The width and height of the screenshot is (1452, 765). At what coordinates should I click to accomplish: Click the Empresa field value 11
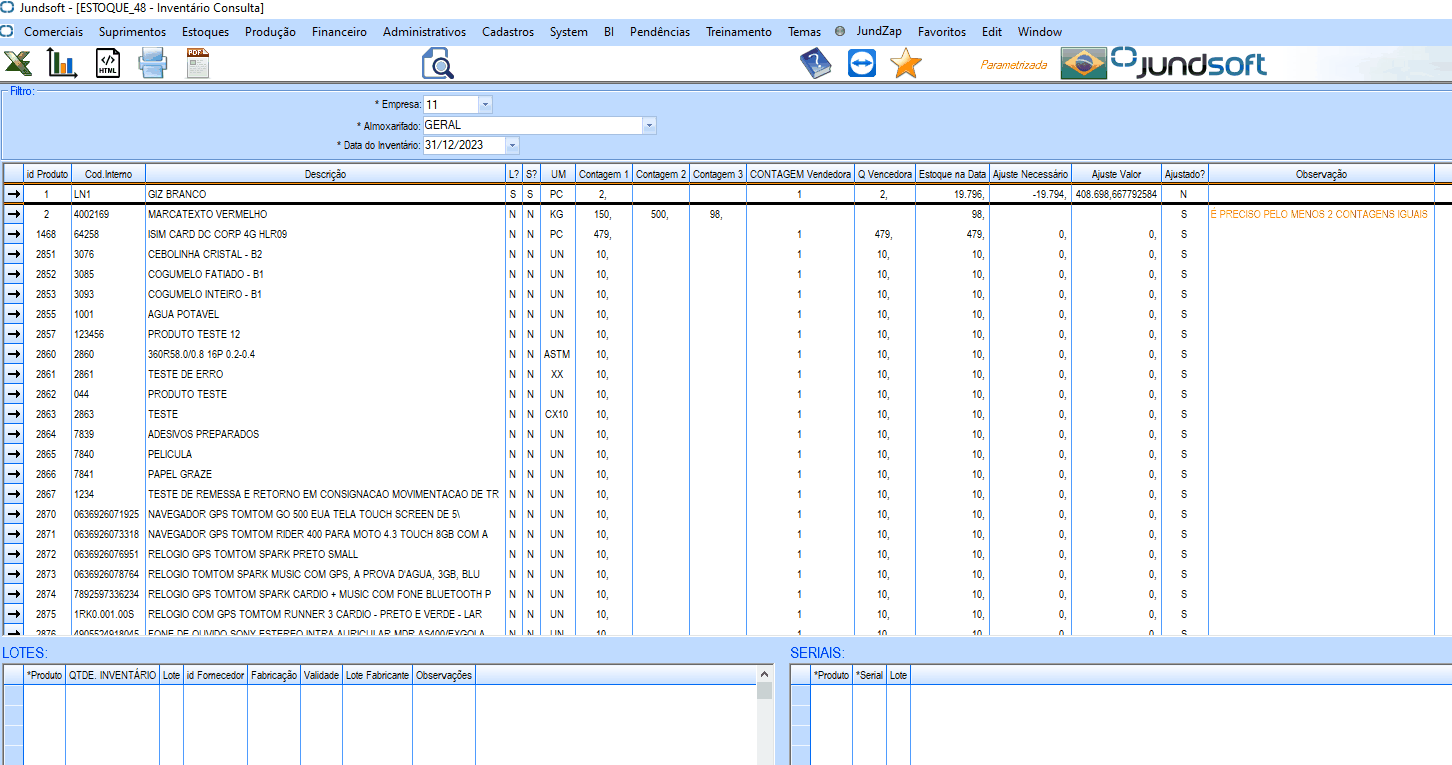click(451, 104)
